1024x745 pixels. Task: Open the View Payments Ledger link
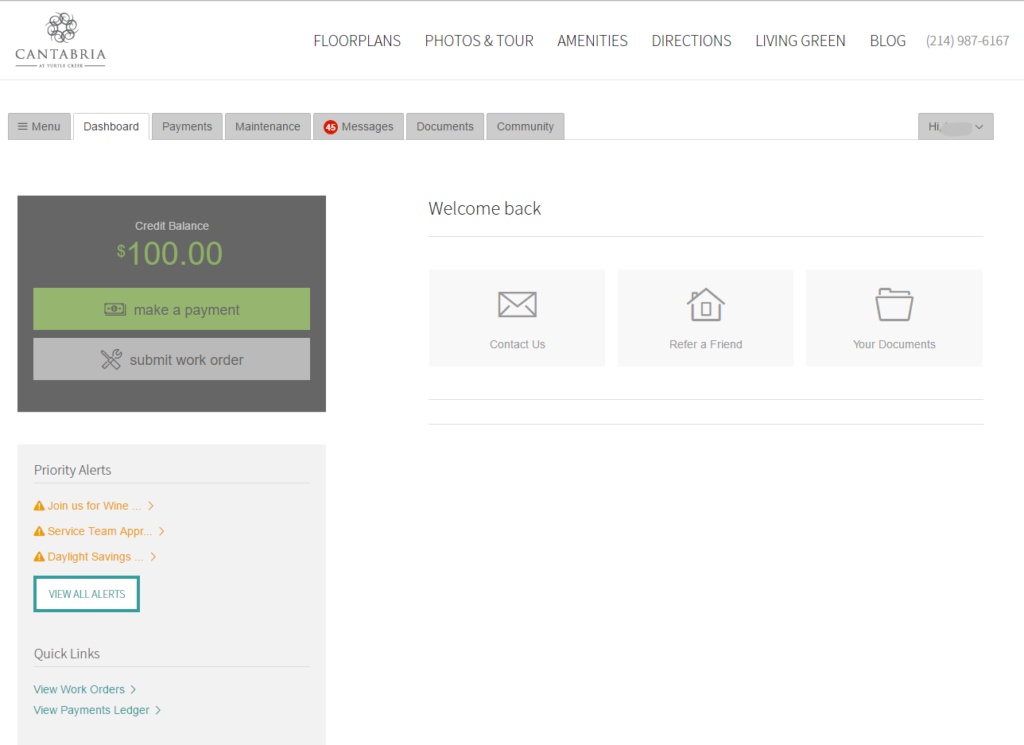pos(90,710)
